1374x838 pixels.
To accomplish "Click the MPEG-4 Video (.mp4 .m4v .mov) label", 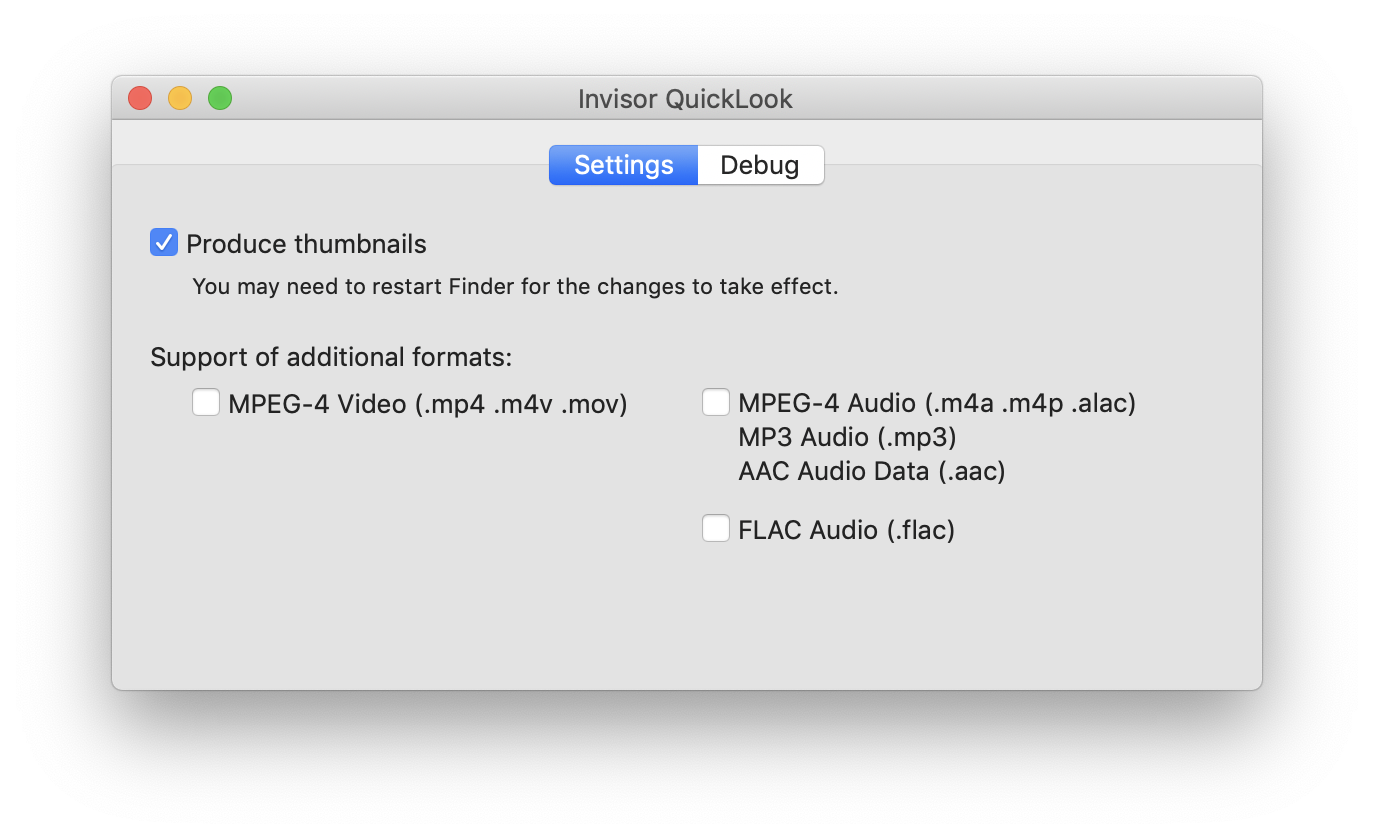I will coord(428,404).
